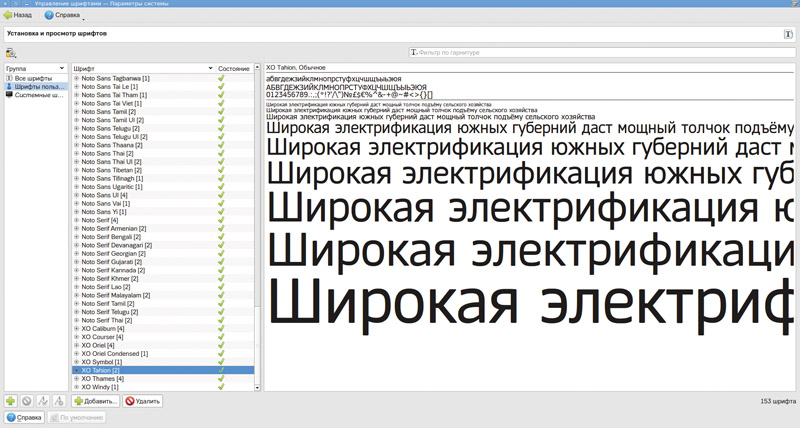The height and width of the screenshot is (428, 800).
Task: Select the Noto Sans Ugaritic [1] row
Action: (163, 187)
